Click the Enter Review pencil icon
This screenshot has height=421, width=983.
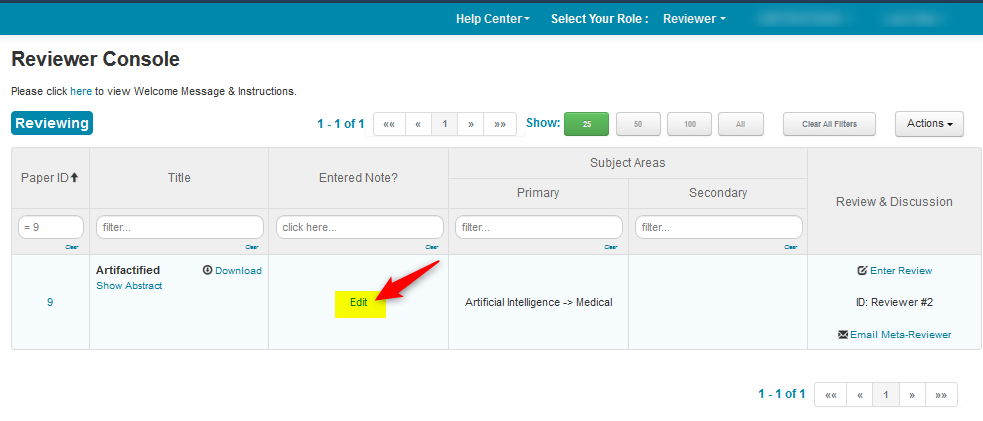(x=862, y=270)
